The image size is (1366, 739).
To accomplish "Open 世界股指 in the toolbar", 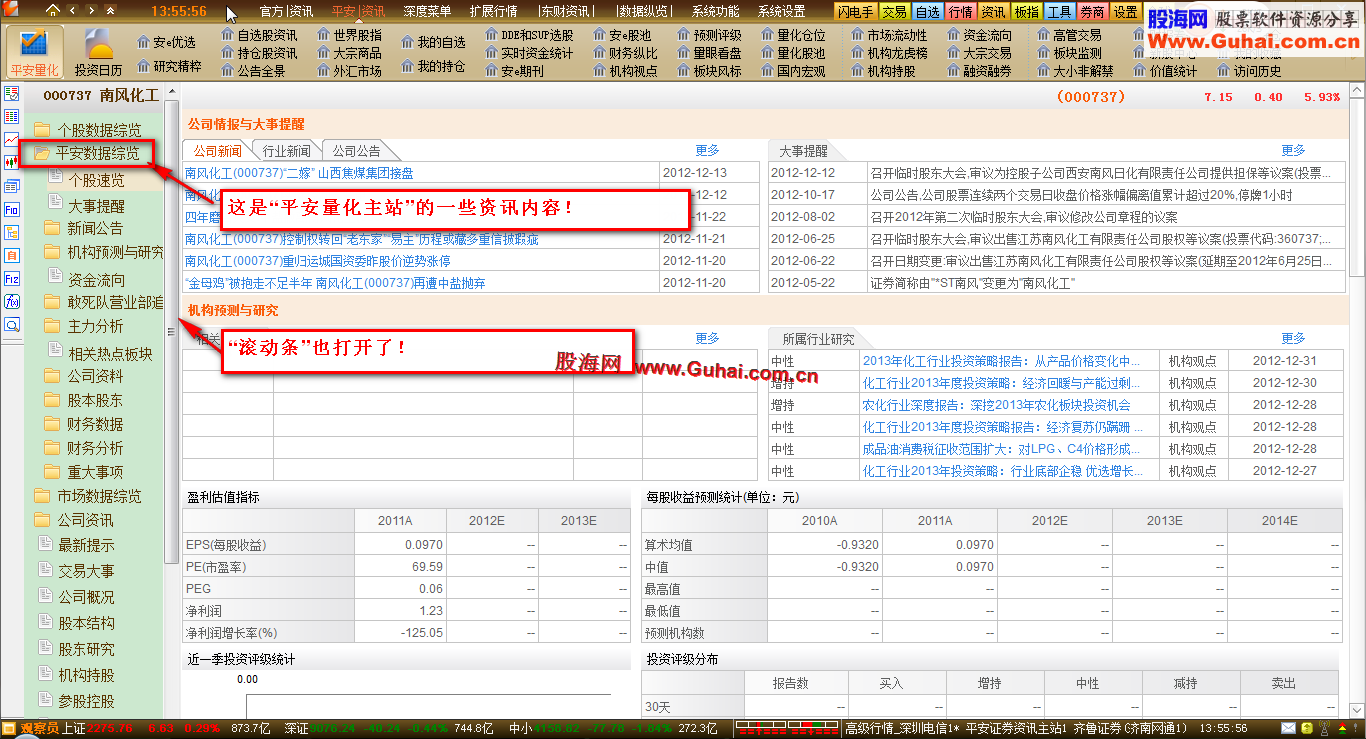I will (x=349, y=35).
